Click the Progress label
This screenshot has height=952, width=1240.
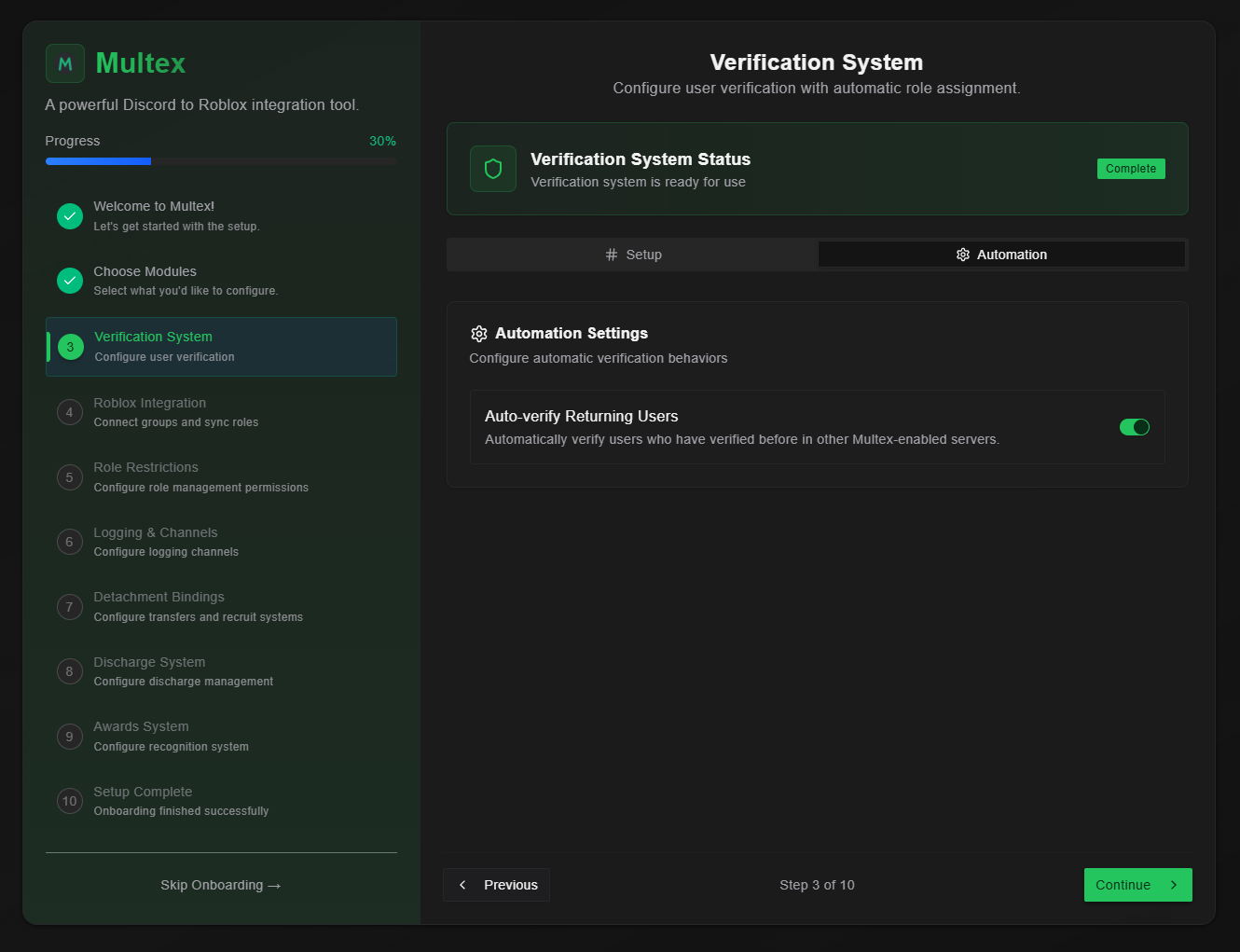pos(73,141)
